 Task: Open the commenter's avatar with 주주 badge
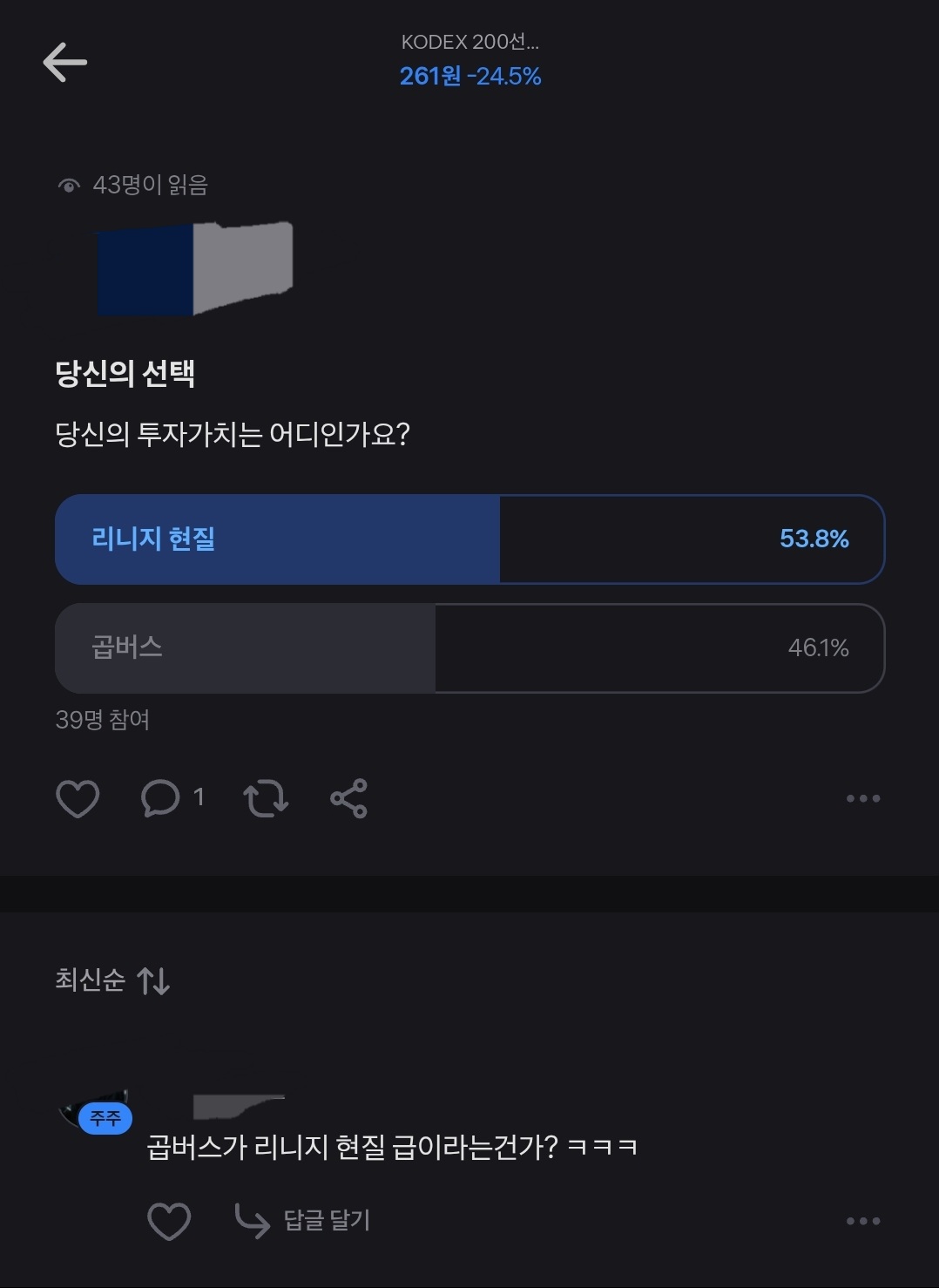click(x=96, y=1110)
